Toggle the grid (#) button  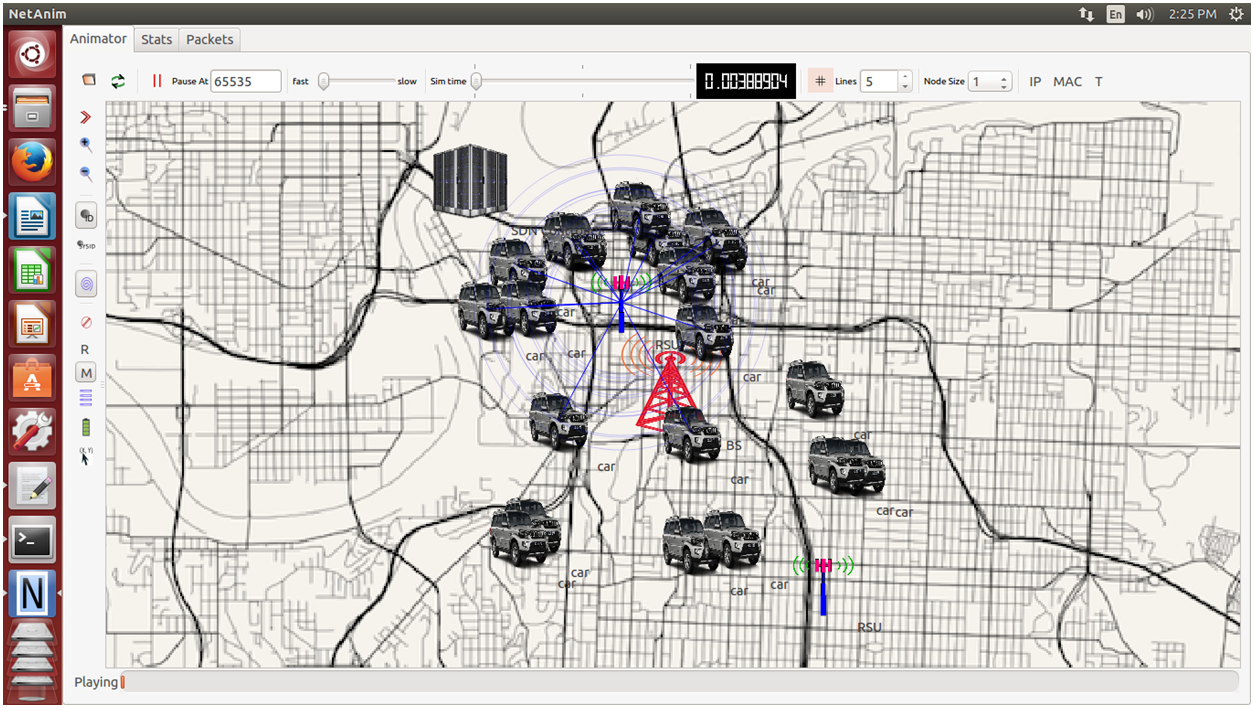(820, 81)
